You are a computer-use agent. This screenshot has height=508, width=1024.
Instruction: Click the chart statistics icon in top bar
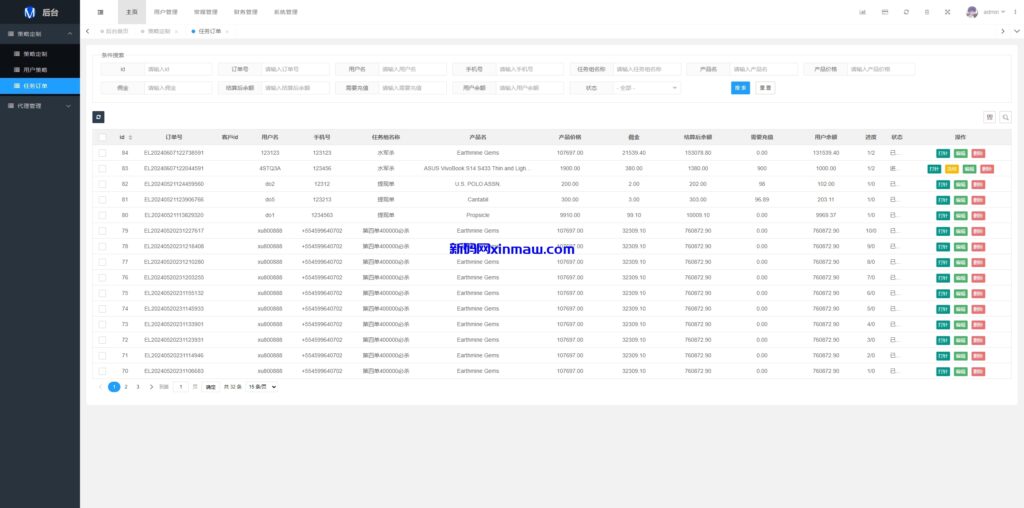(863, 12)
